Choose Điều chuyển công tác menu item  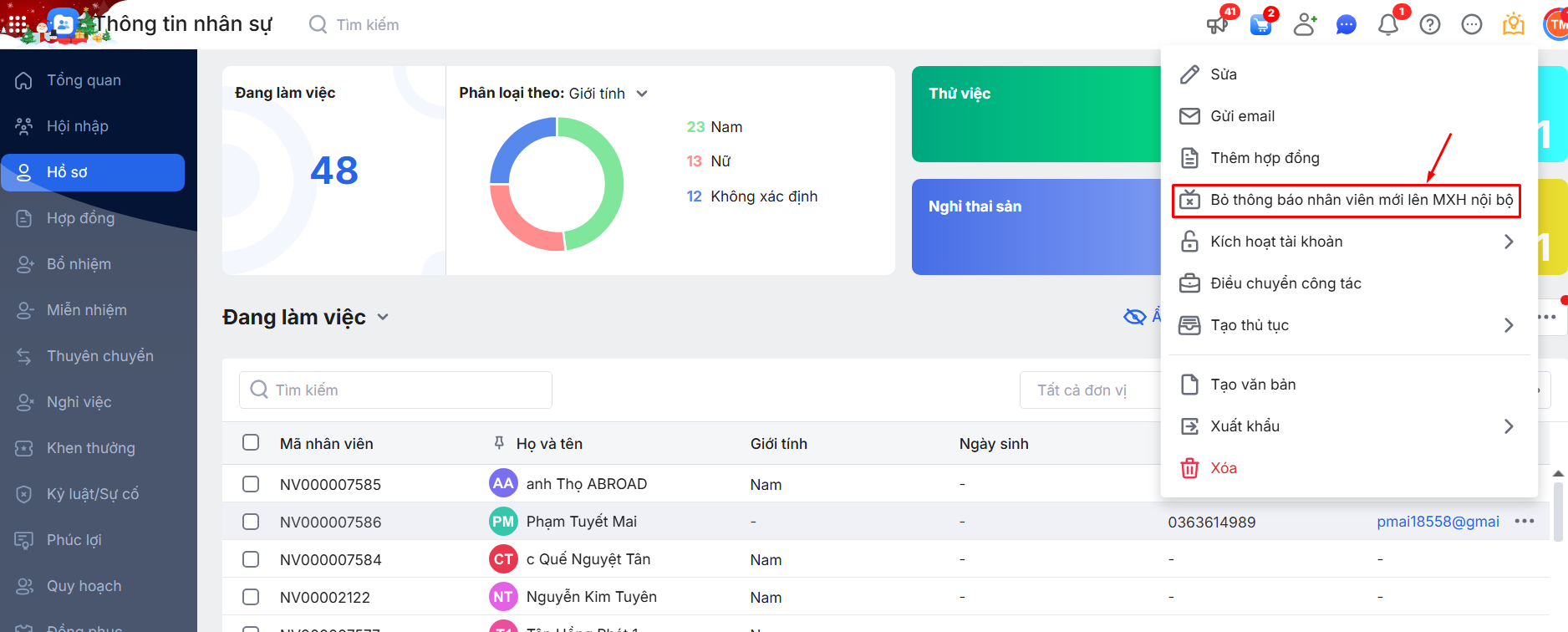coord(1285,283)
